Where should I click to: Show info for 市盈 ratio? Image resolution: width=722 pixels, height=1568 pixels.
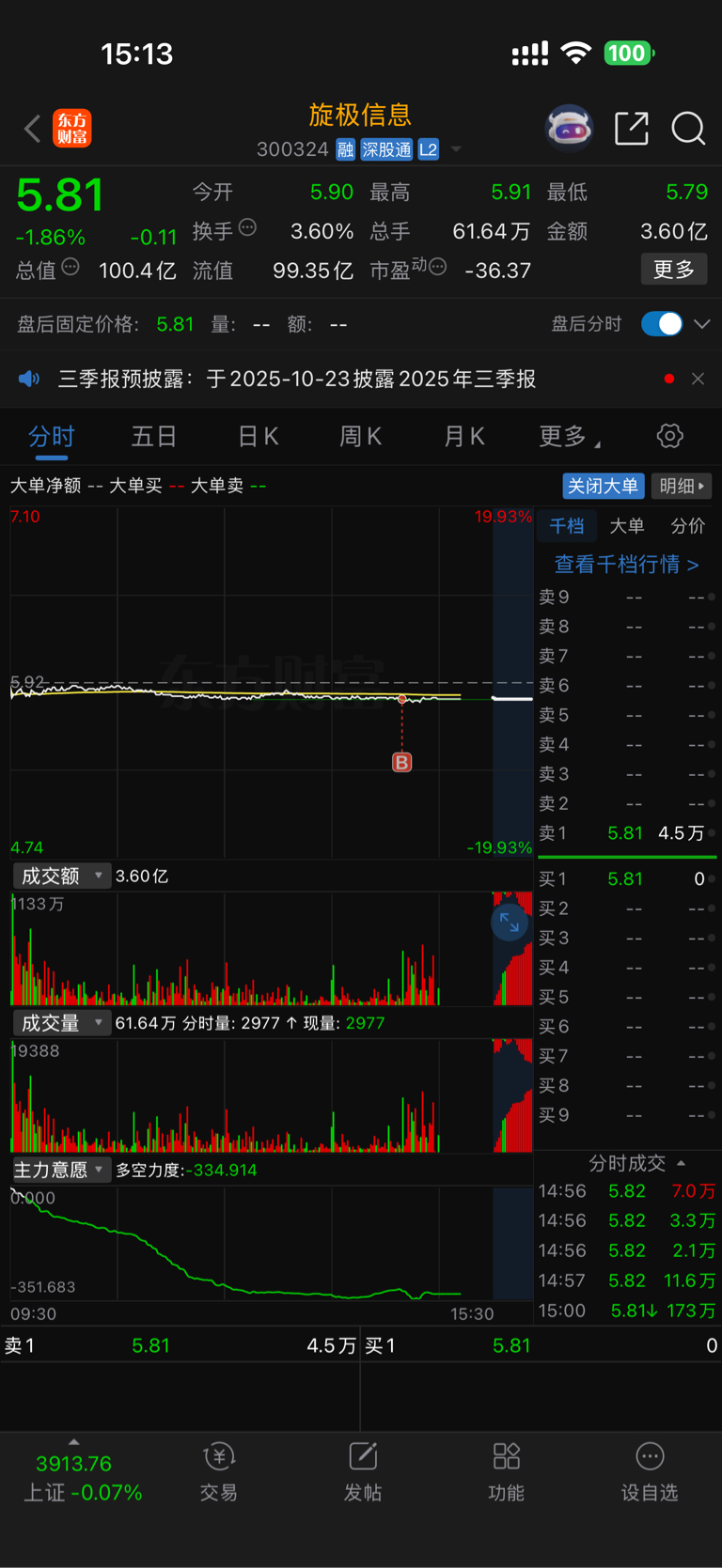coord(437,267)
